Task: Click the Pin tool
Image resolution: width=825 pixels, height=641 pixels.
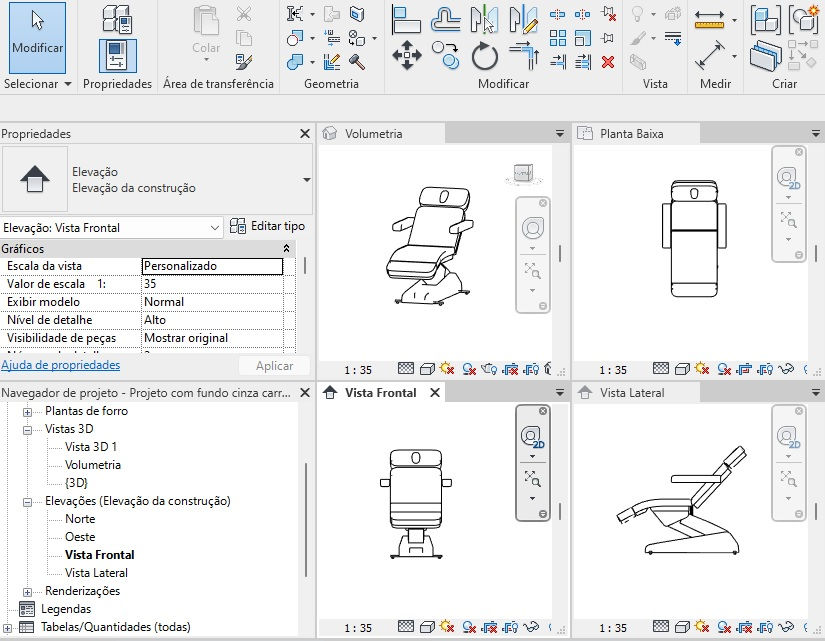Action: click(608, 38)
